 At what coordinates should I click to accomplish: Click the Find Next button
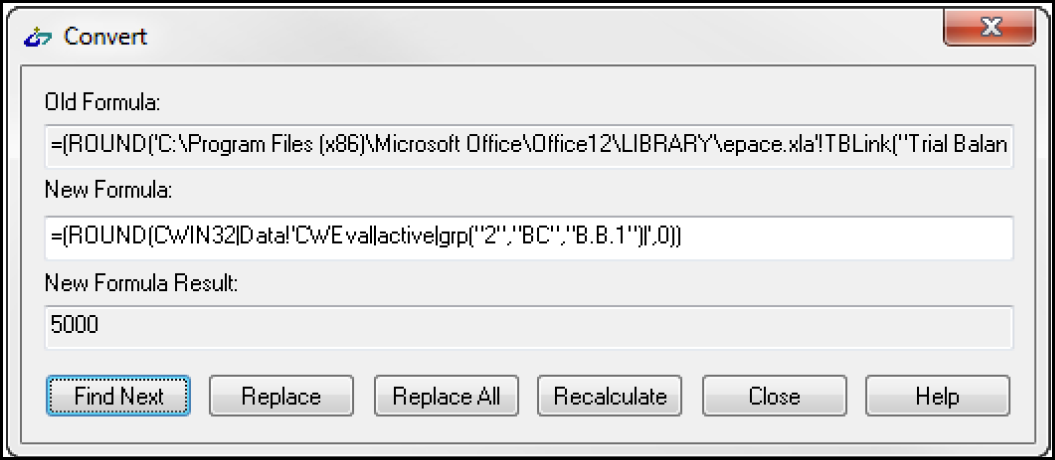pos(119,396)
